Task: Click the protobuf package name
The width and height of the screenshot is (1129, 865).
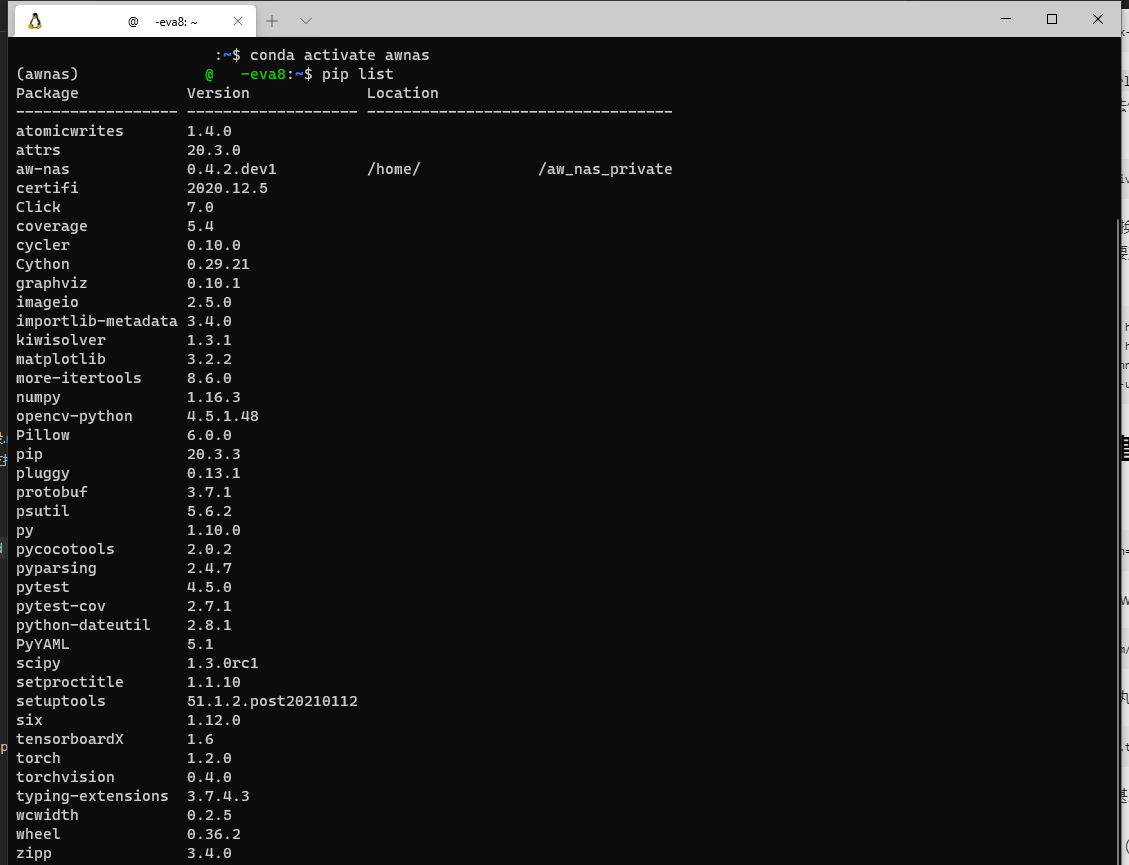Action: pyautogui.click(x=51, y=492)
